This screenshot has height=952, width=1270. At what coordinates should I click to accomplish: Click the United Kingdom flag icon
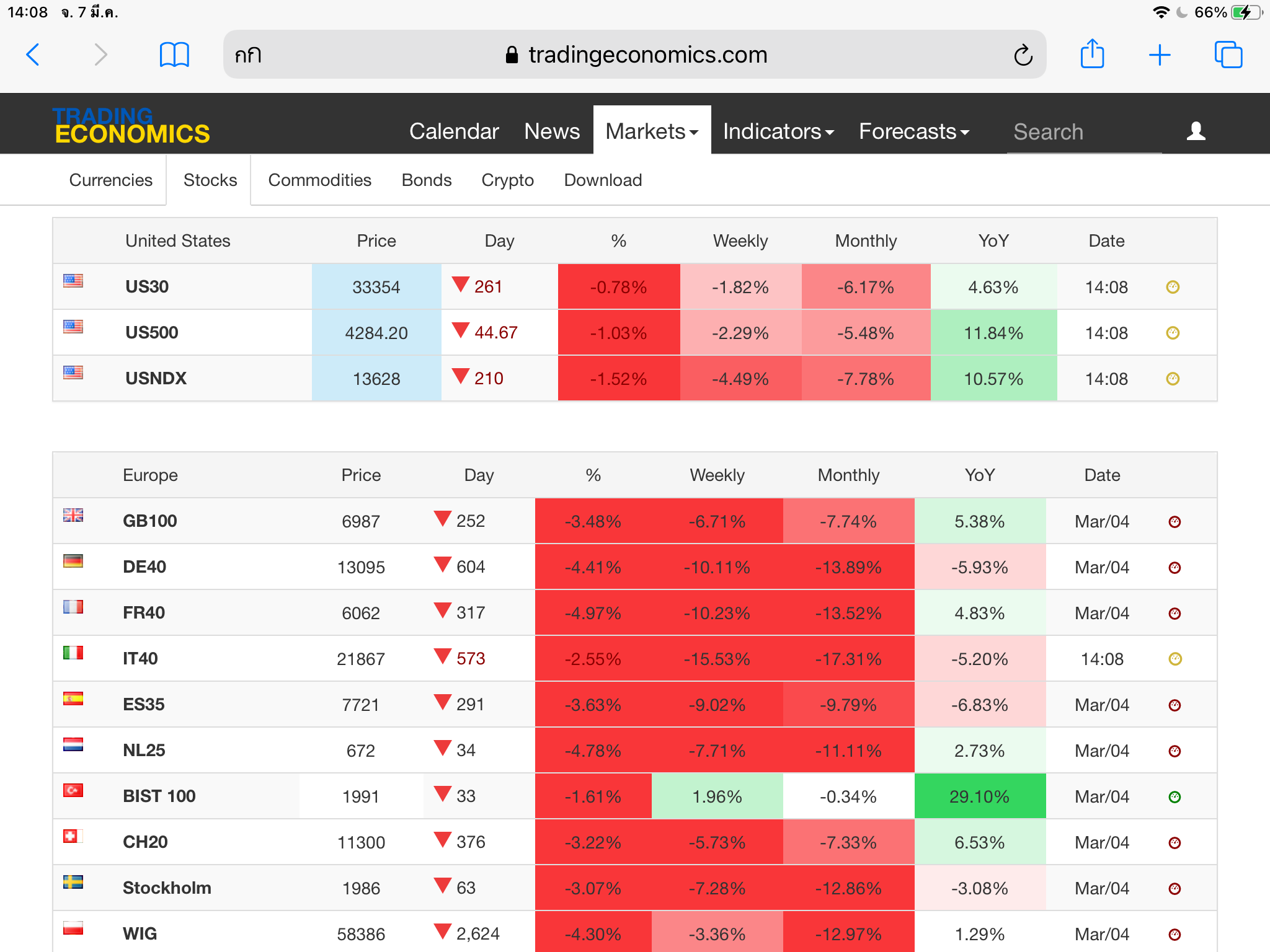[x=73, y=515]
